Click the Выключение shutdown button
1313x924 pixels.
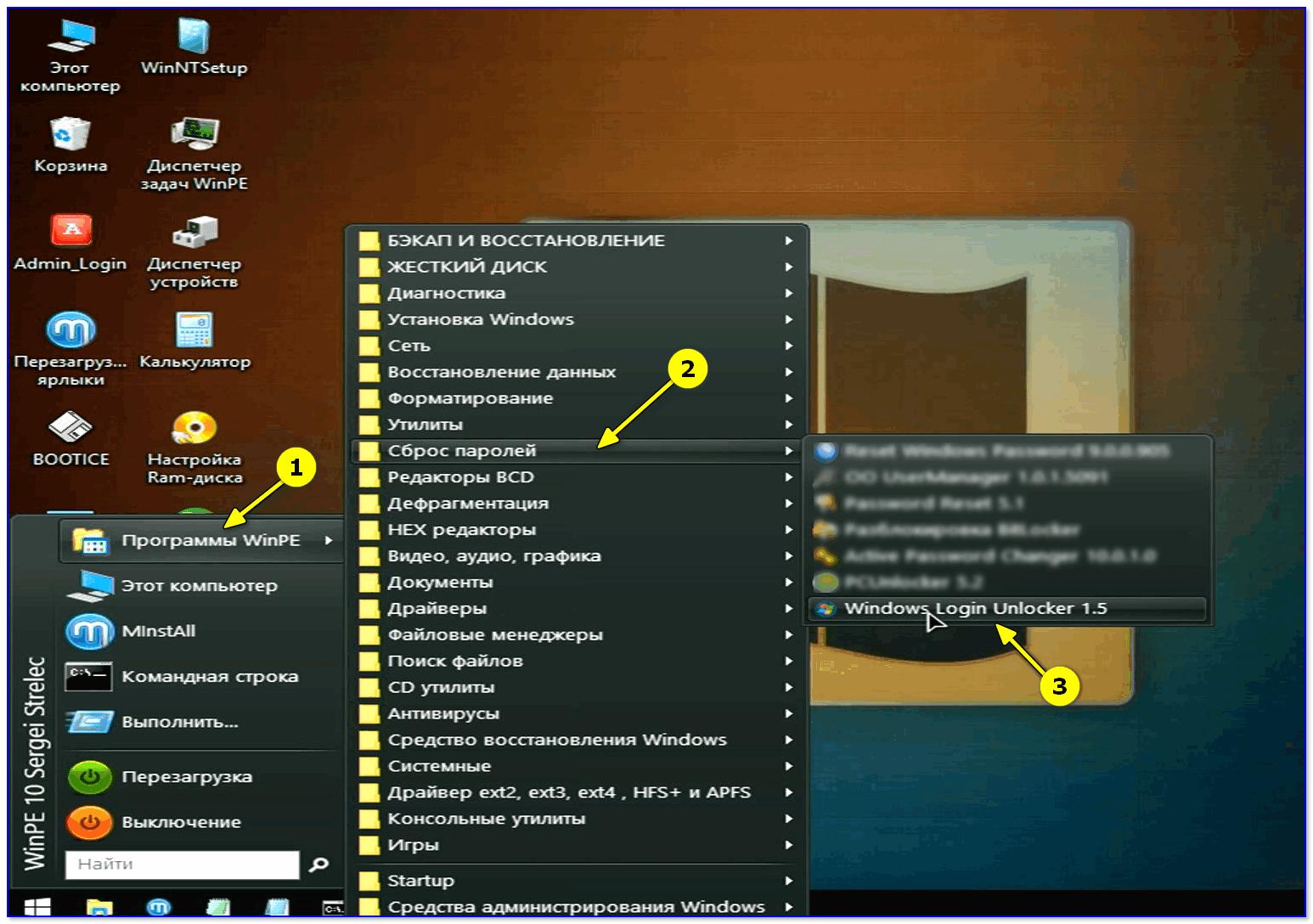[180, 822]
